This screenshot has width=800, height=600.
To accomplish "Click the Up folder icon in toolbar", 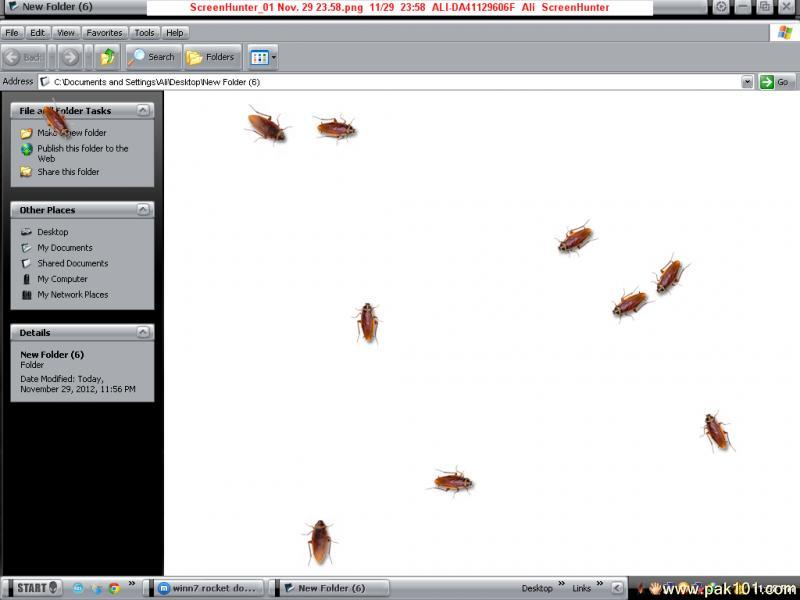I will tap(108, 57).
